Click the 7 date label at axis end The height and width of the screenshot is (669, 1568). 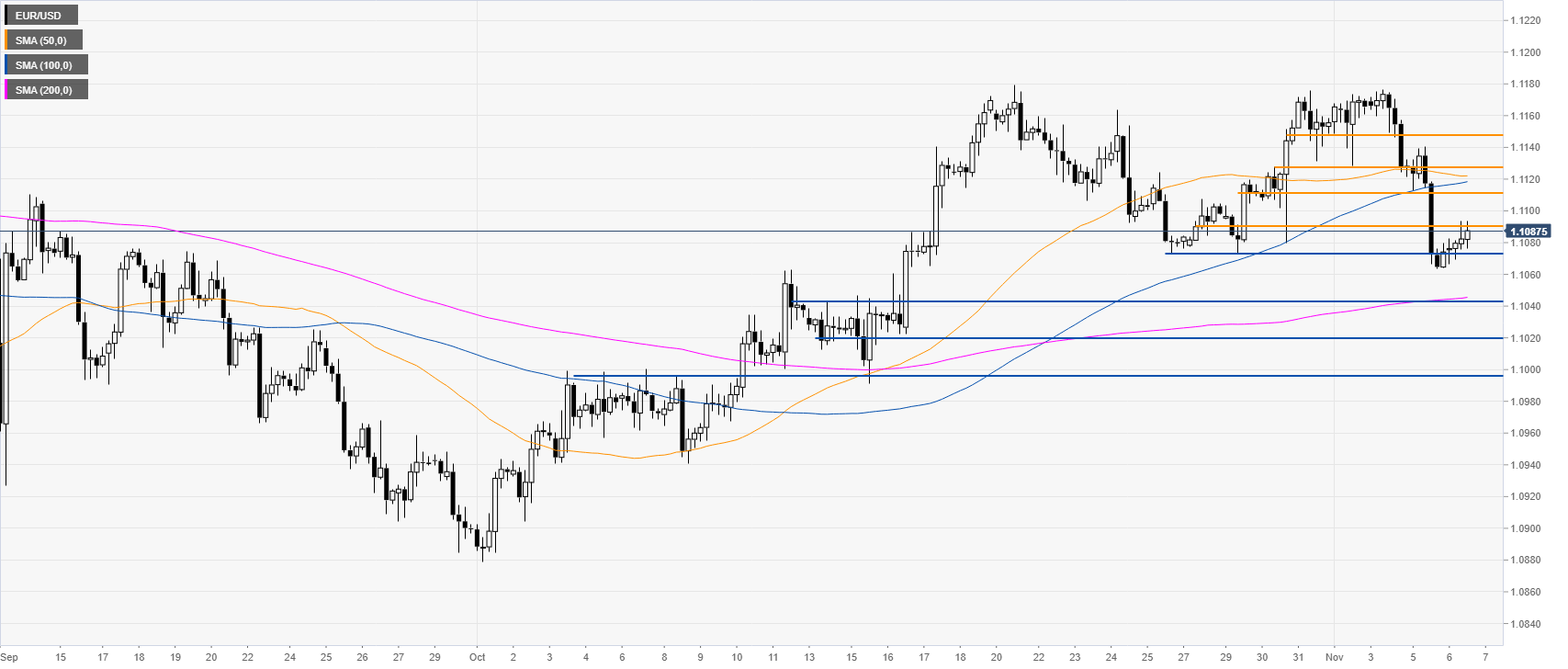click(x=1485, y=657)
